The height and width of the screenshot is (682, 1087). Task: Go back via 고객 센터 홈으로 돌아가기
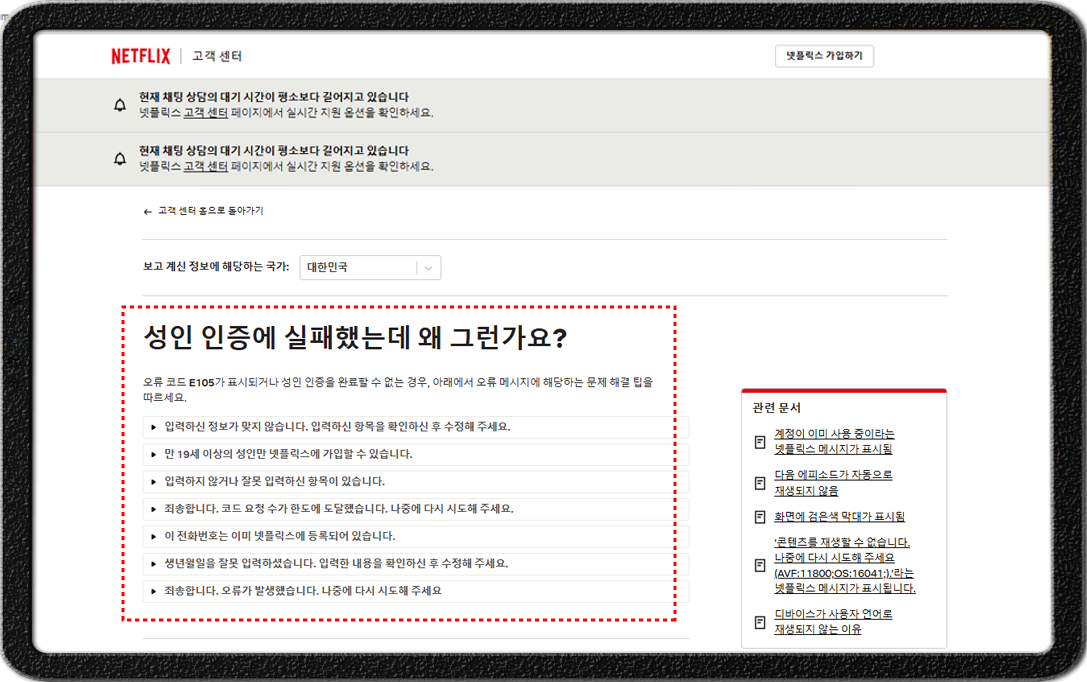pos(211,211)
